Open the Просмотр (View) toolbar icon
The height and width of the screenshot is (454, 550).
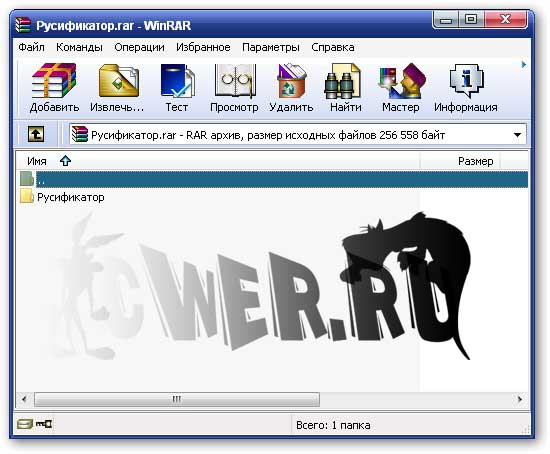pos(235,81)
